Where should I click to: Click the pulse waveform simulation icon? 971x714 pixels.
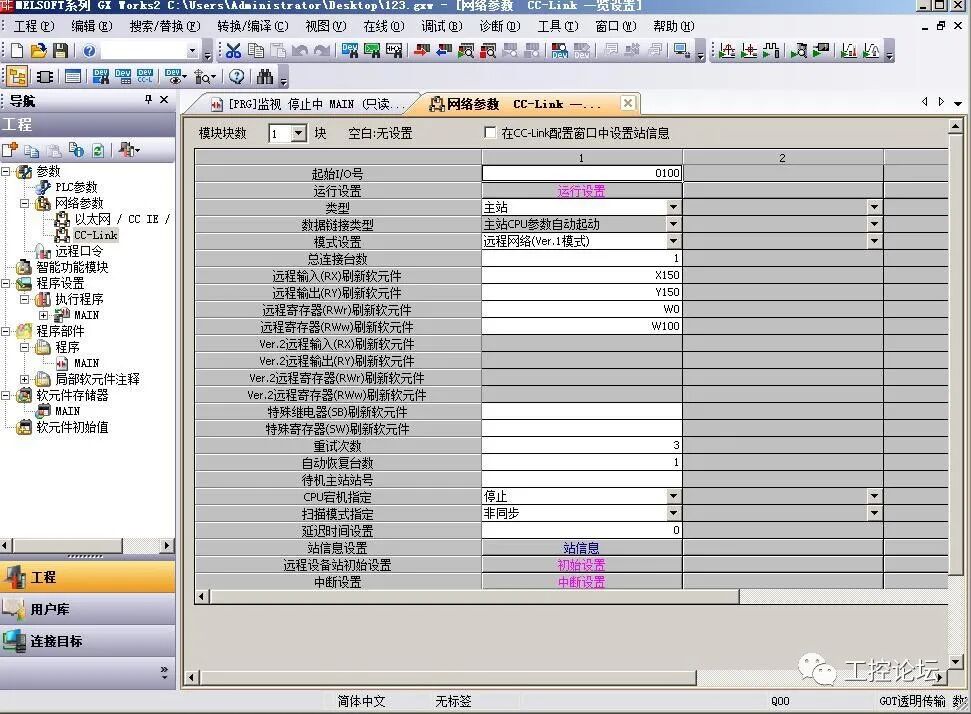point(771,51)
